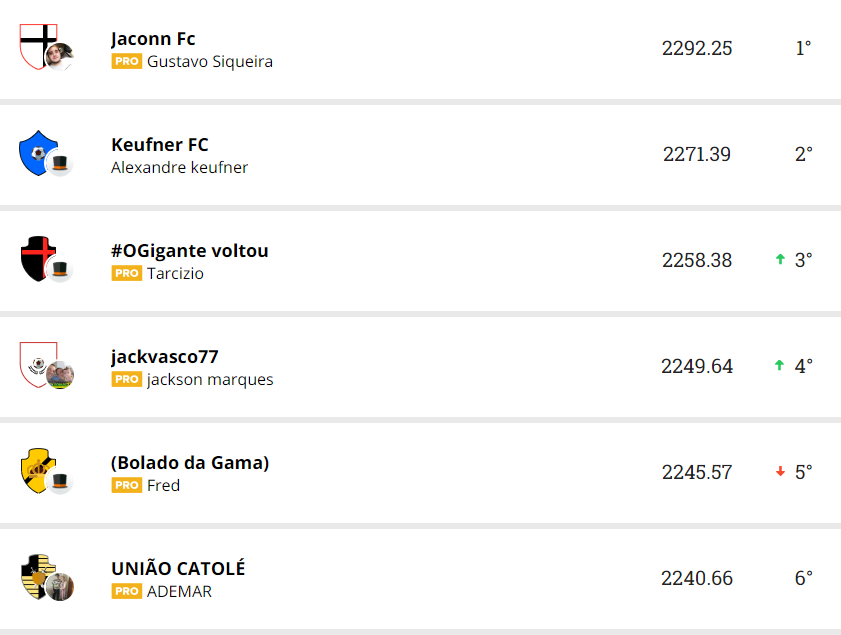Select the UNIÃO CATOLÉ team name

pyautogui.click(x=178, y=569)
